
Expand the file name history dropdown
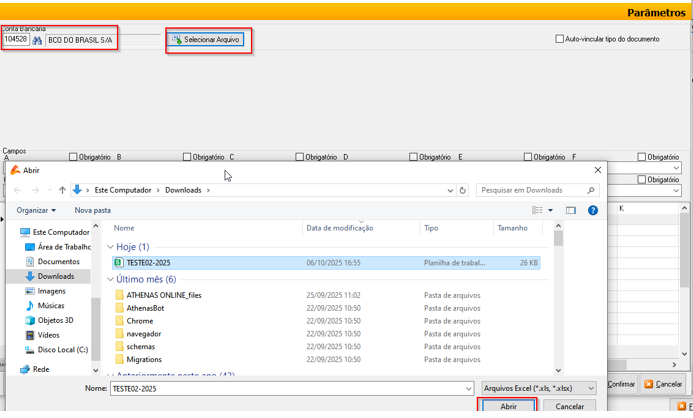[468, 388]
